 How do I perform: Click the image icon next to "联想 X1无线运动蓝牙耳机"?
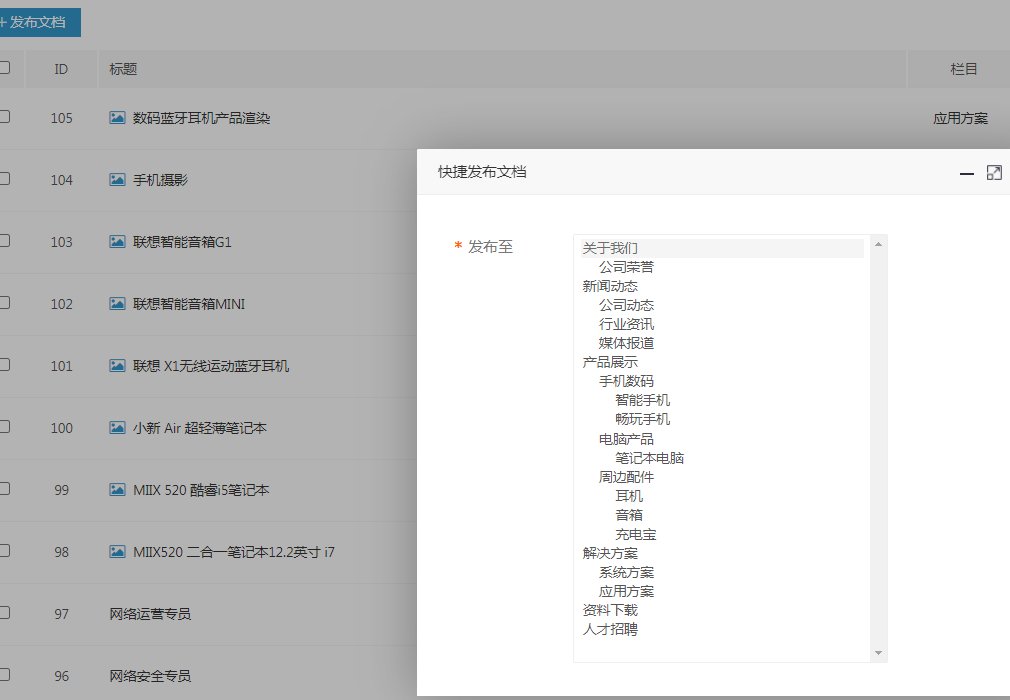[x=116, y=365]
